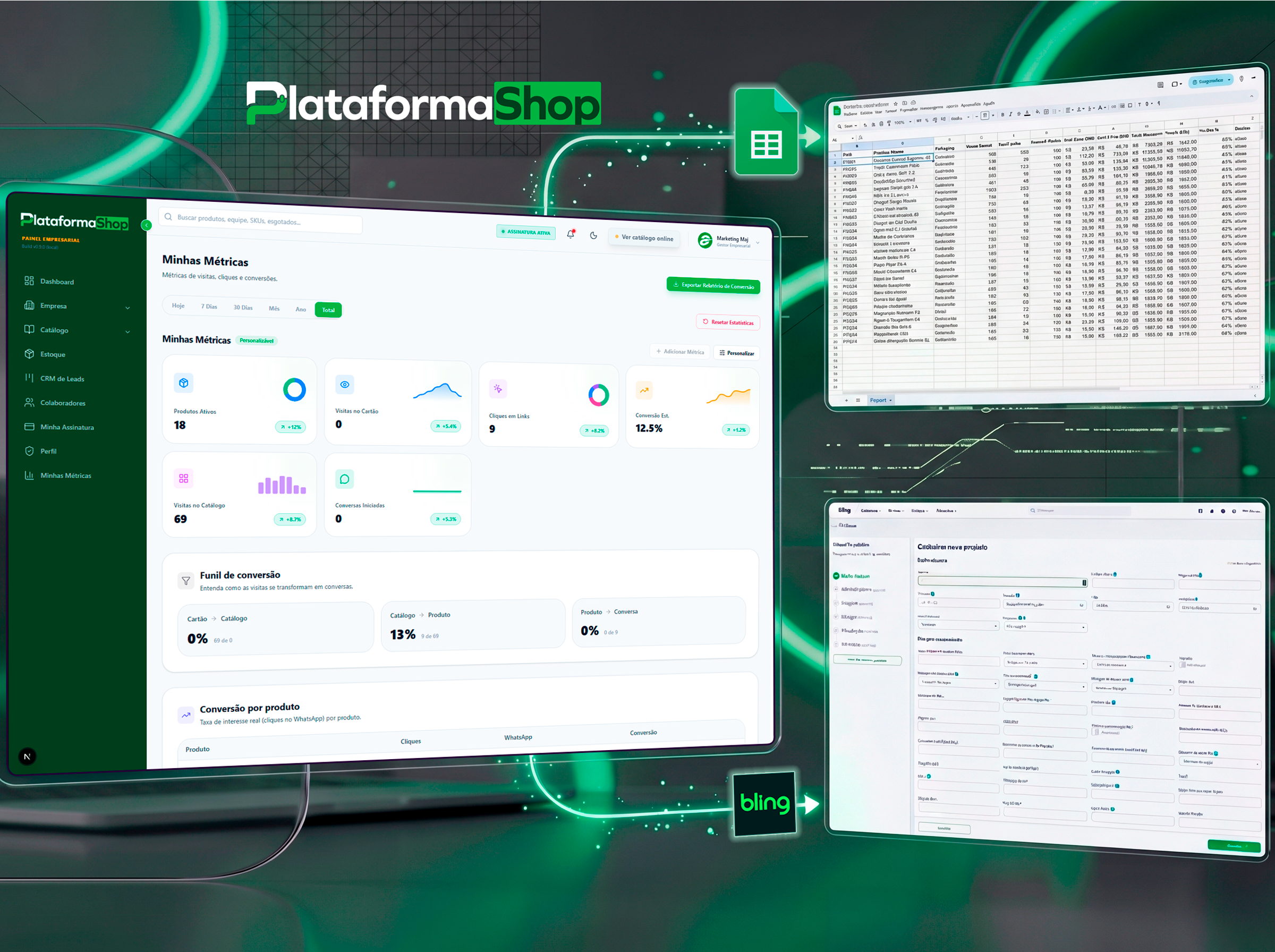
Task: Click the Conversão Est. trend icon
Action: [x=644, y=390]
